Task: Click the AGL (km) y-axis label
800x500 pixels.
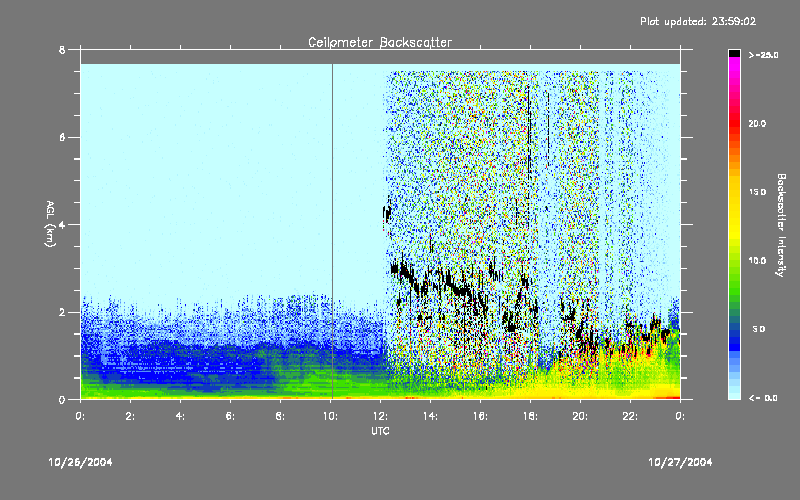Action: [50, 223]
